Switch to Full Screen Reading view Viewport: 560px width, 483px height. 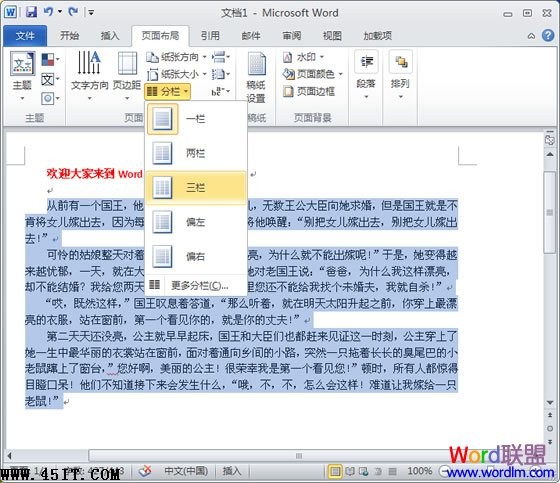click(350, 472)
